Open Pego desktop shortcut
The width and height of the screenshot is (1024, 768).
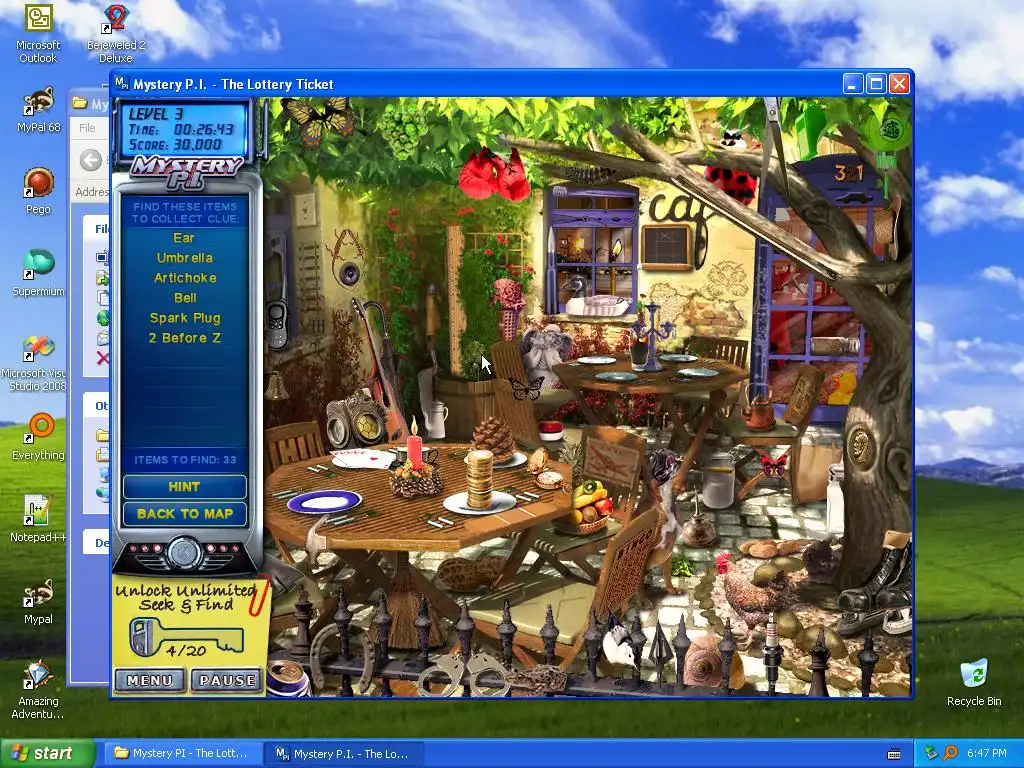click(38, 191)
